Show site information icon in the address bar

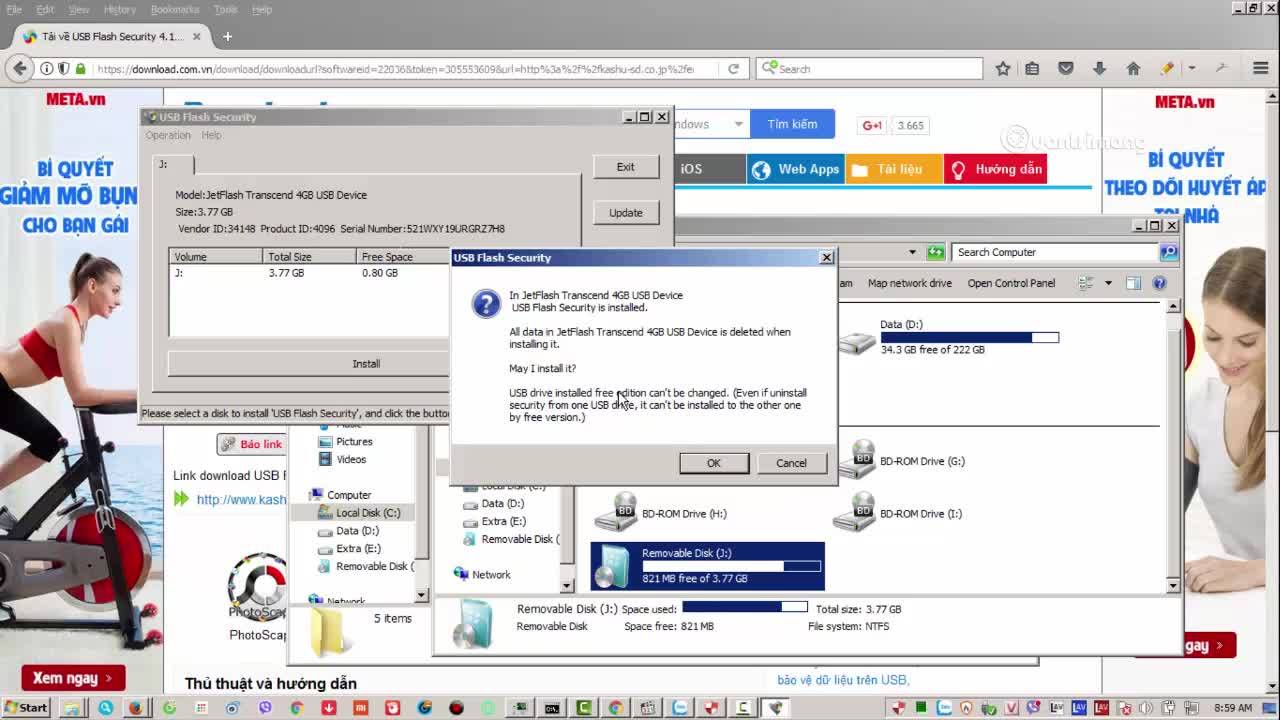[x=46, y=69]
